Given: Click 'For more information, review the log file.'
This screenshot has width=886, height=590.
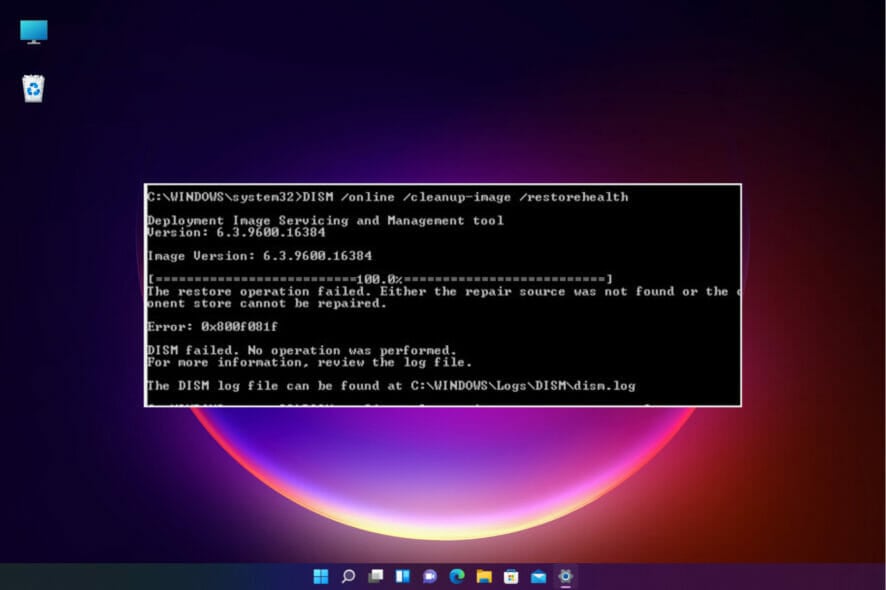Looking at the screenshot, I should [x=309, y=362].
